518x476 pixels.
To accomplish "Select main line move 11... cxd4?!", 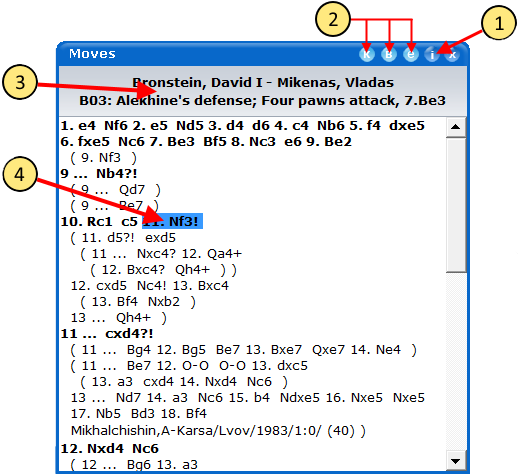I will [107, 334].
